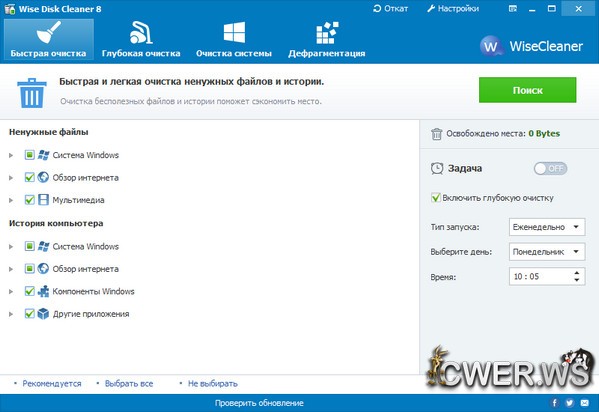Image resolution: width=599 pixels, height=412 pixels.
Task: Click the Мультимедиа film icon
Action: pyautogui.click(x=43, y=200)
